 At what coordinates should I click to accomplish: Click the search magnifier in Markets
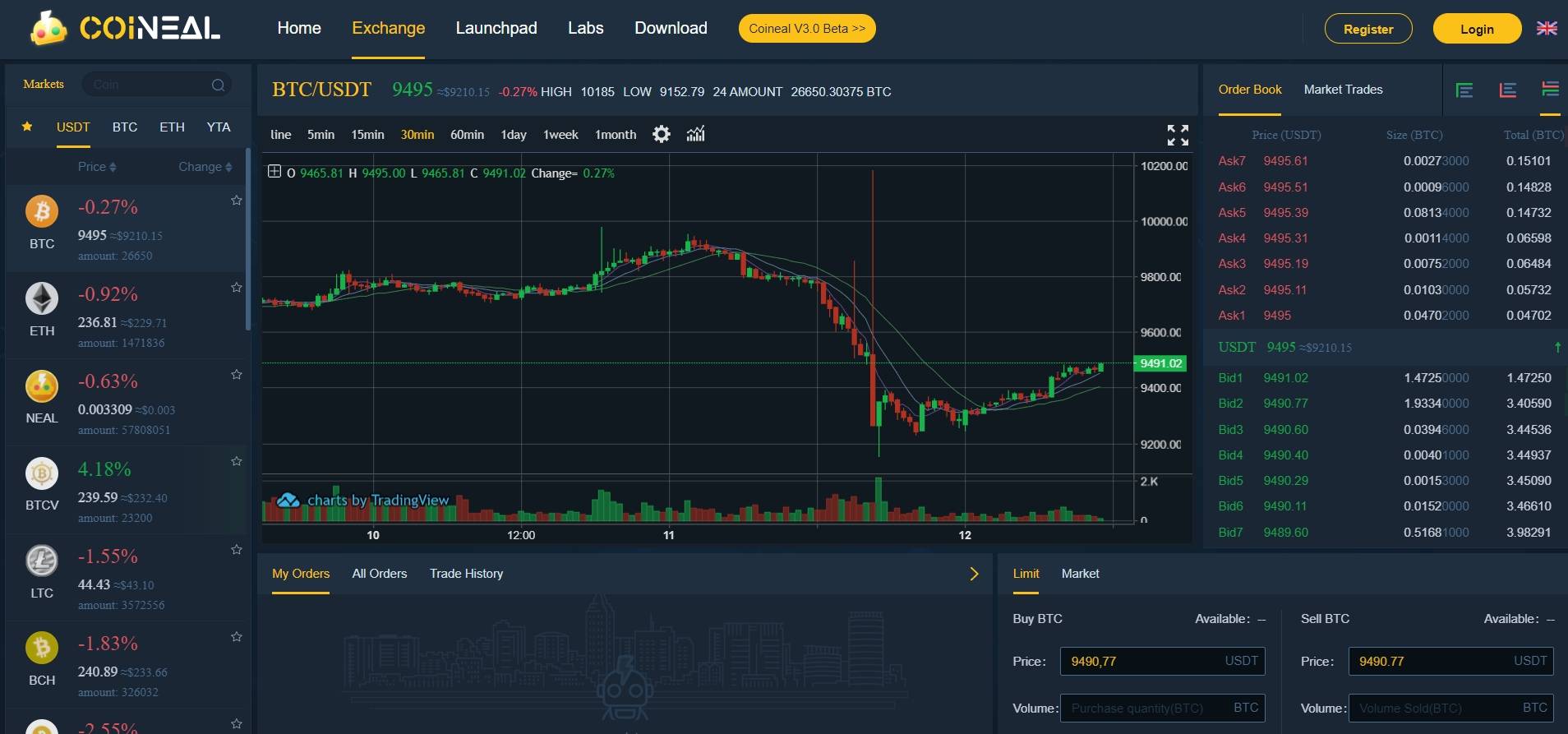pos(218,85)
